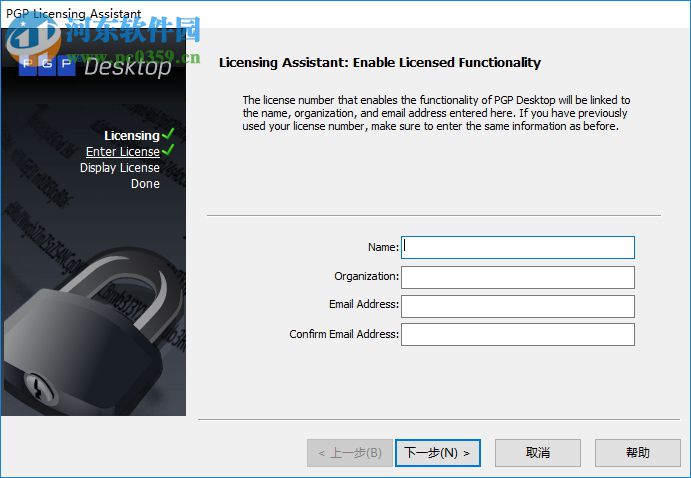
Task: Click the green checkmark beside Licensing
Action: click(x=168, y=134)
